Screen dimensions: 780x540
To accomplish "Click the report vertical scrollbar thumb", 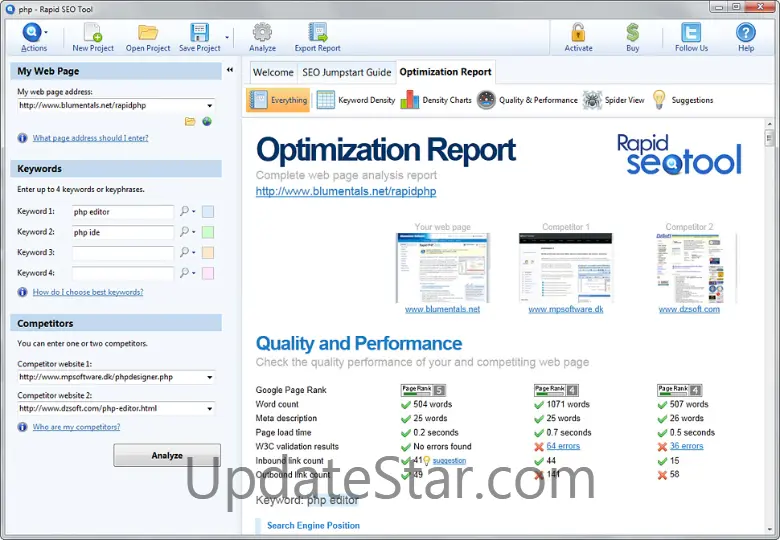I will (x=769, y=138).
